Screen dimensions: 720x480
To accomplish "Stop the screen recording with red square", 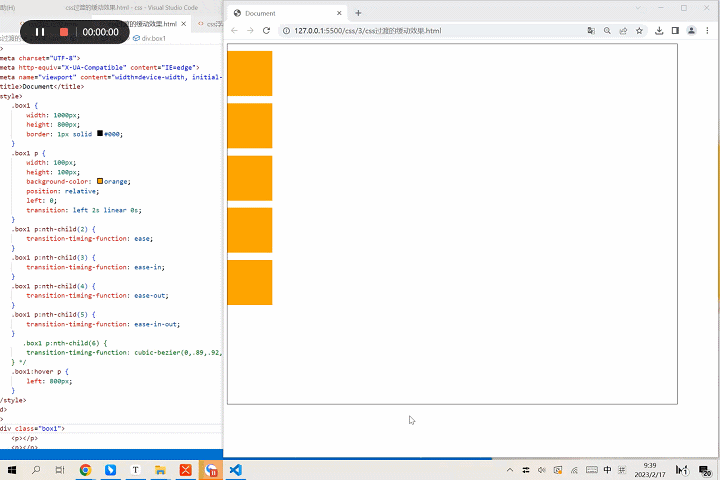I will (64, 32).
